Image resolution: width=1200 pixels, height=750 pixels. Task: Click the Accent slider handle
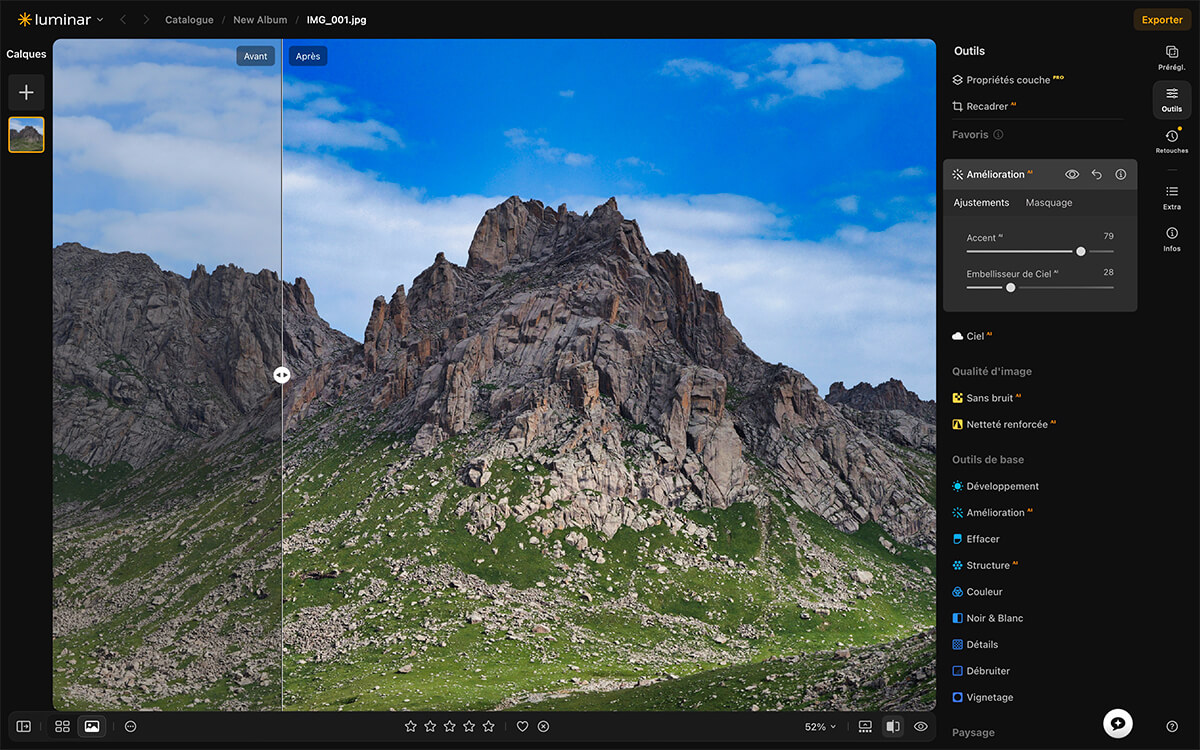pos(1081,251)
